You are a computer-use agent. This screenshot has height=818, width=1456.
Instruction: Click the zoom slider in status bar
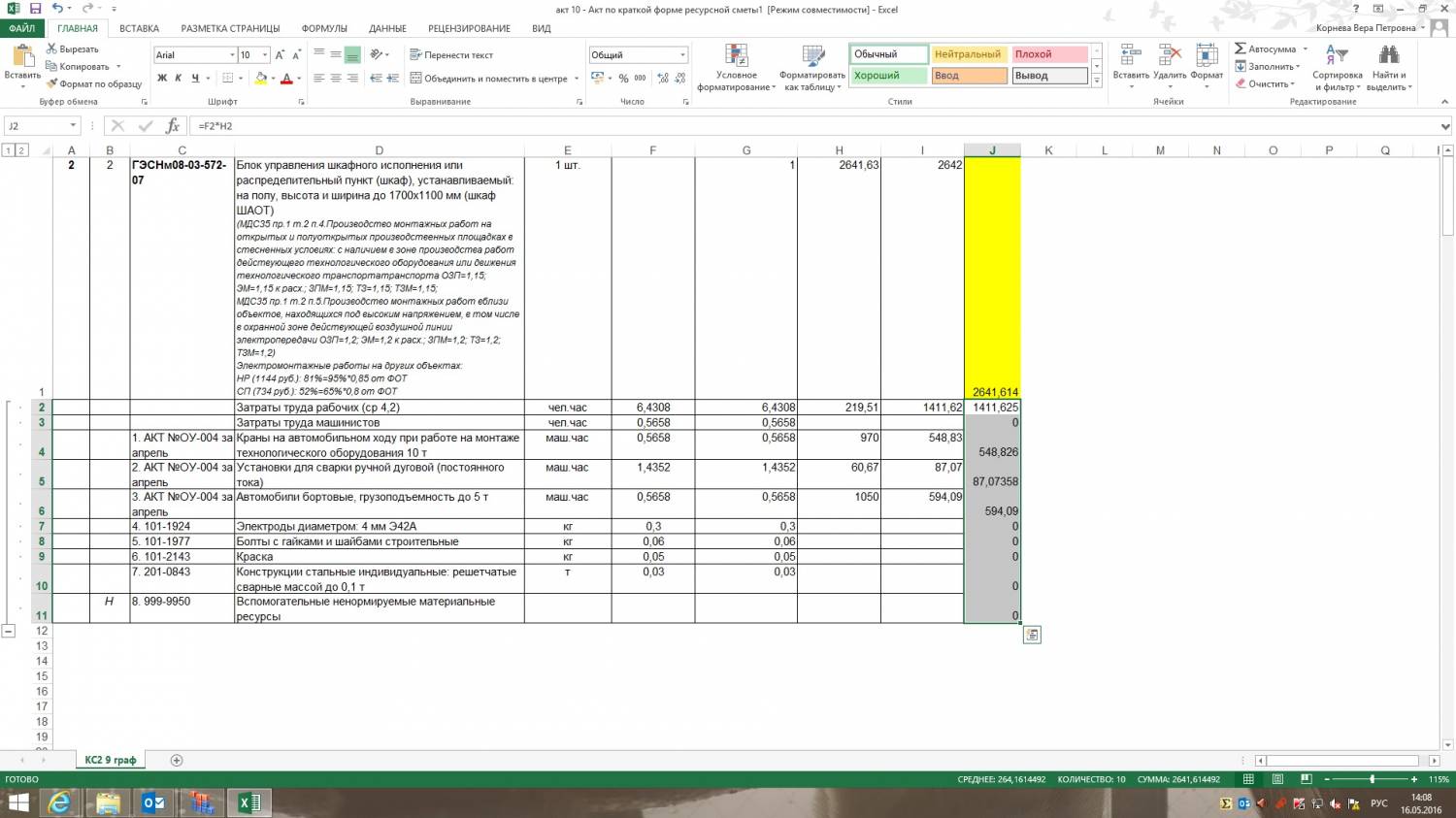point(1372,779)
